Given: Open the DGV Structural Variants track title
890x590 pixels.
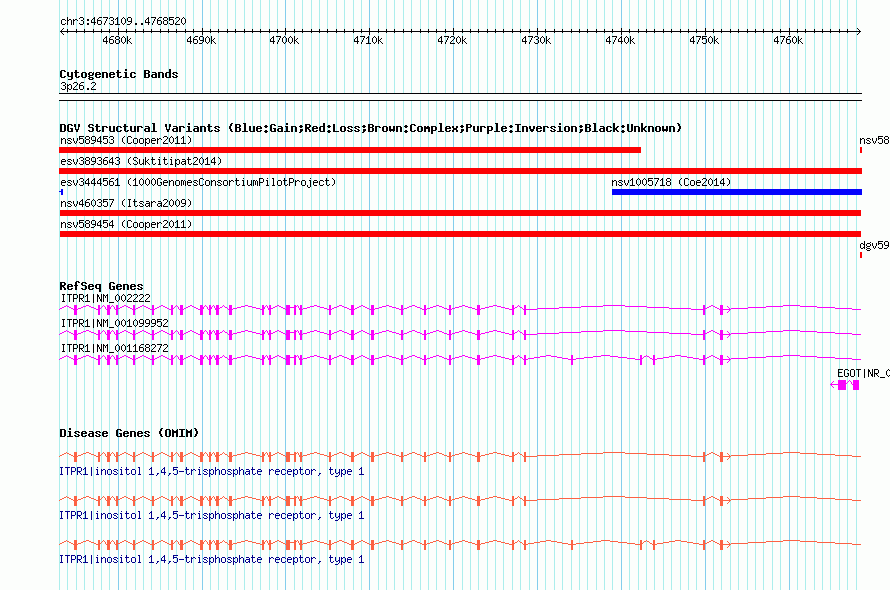Looking at the screenshot, I should [370, 128].
